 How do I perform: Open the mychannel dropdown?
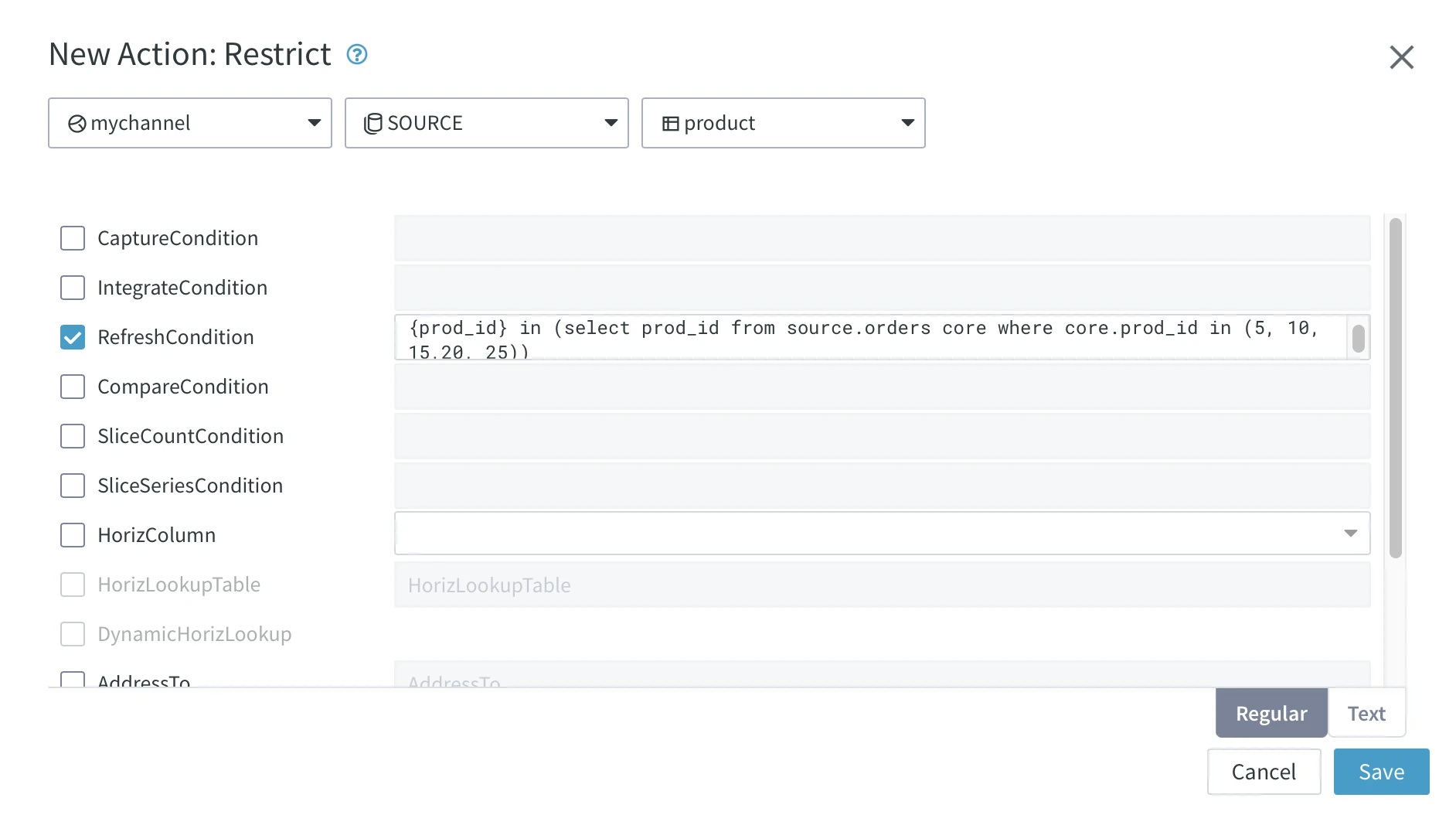click(x=315, y=123)
